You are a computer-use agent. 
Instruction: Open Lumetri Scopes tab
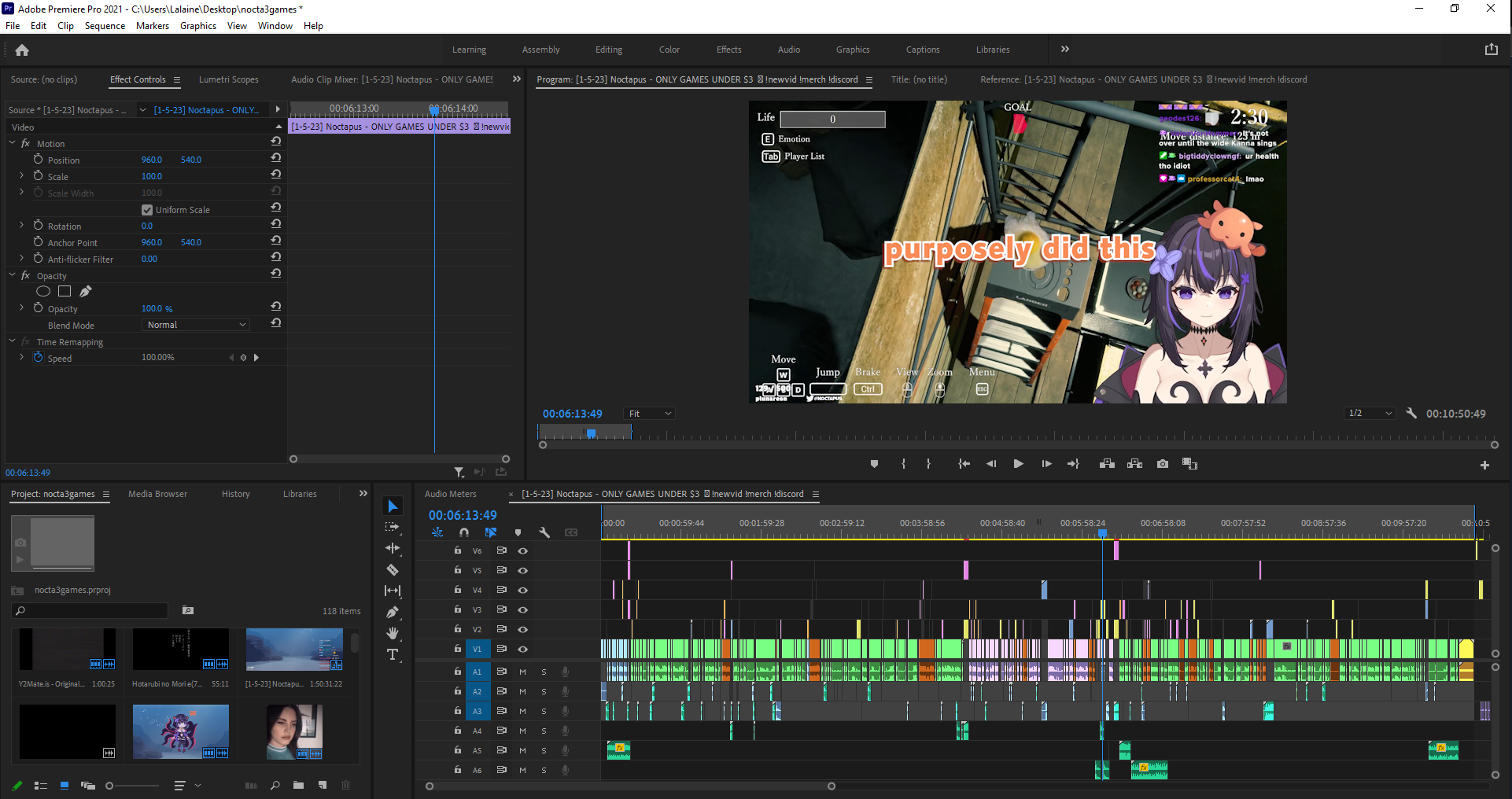tap(228, 79)
